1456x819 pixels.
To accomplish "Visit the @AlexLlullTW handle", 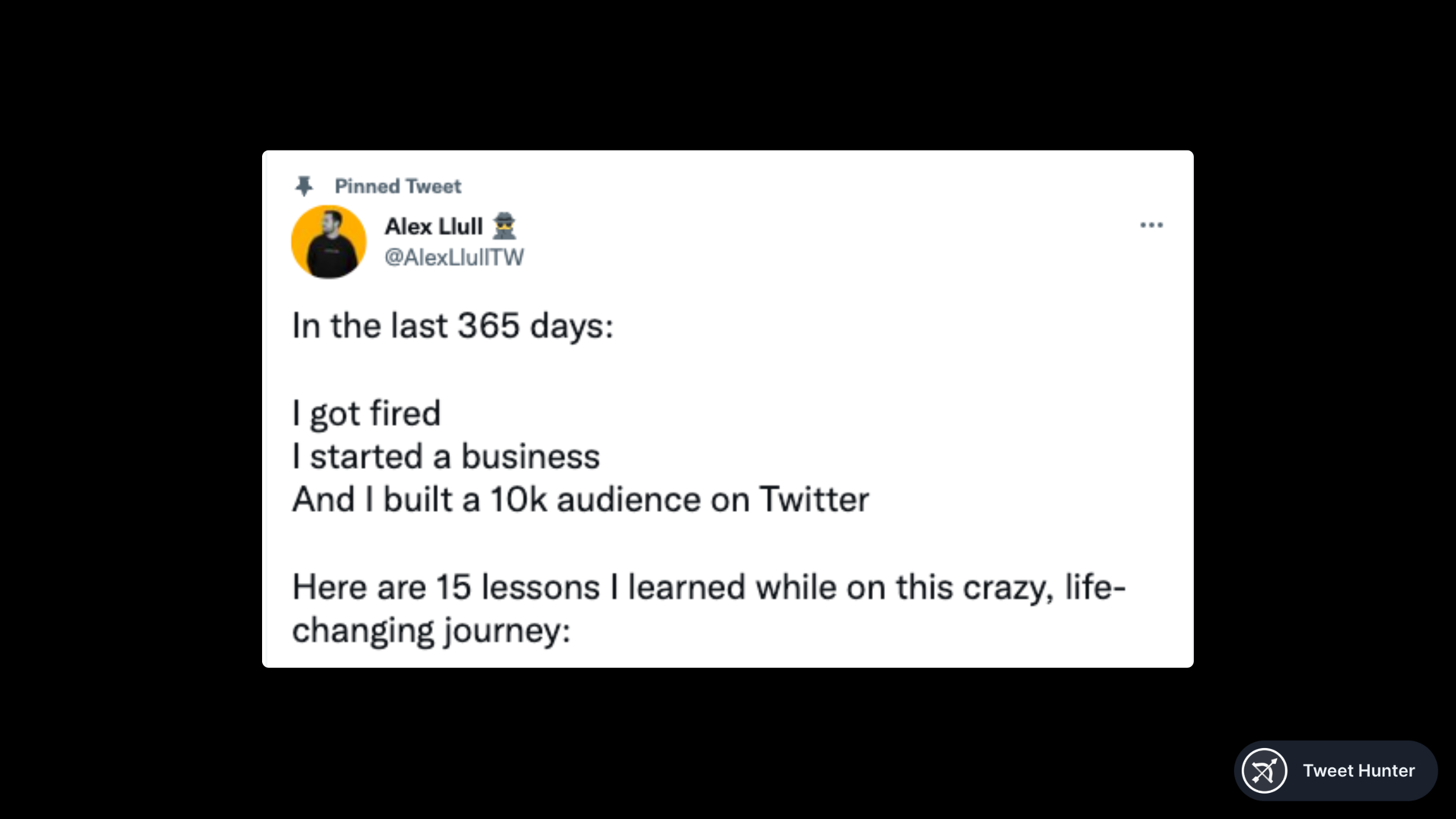I will coord(454,257).
